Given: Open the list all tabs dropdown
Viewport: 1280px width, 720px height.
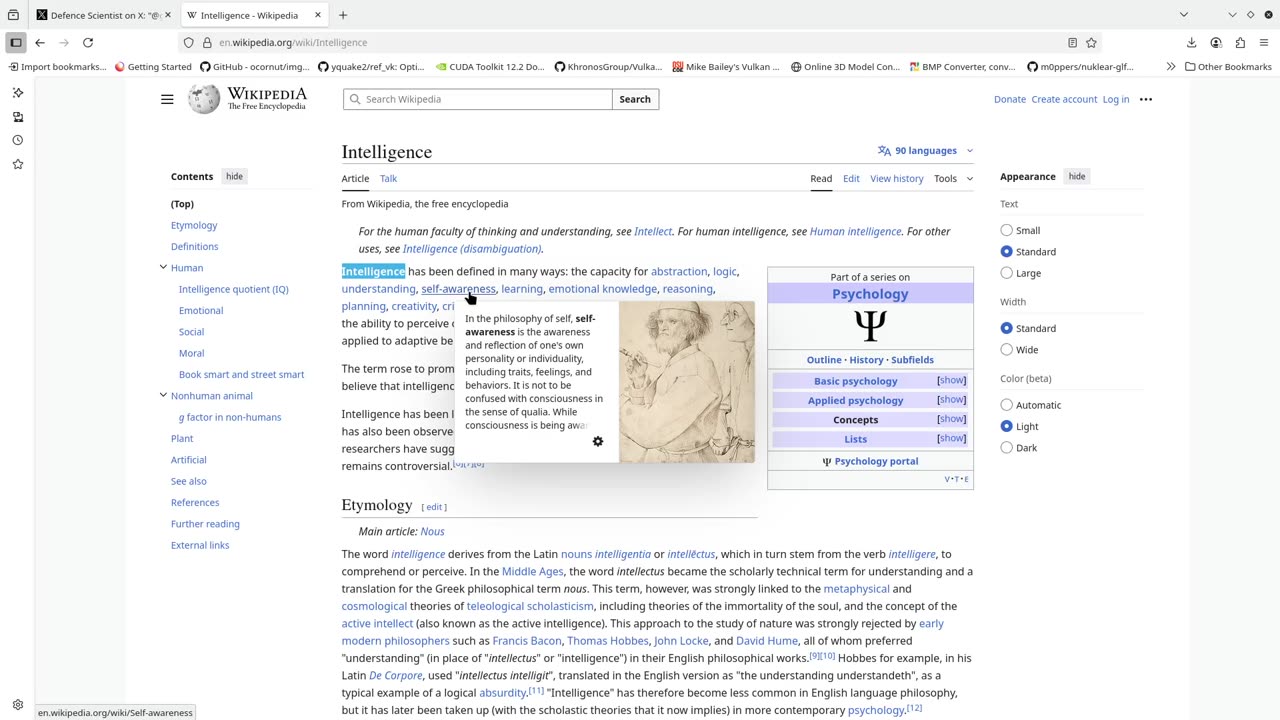Looking at the screenshot, I should (1183, 15).
